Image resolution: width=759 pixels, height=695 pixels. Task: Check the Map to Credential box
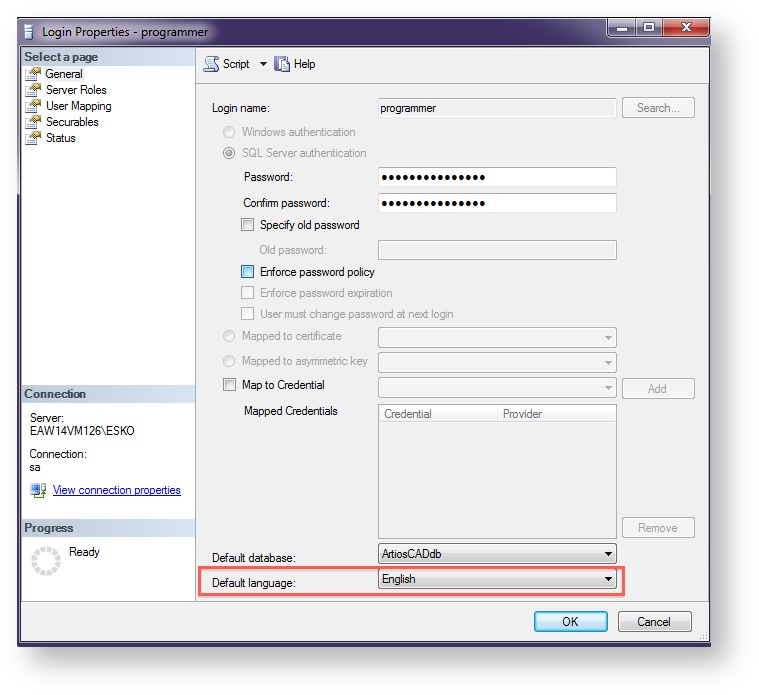(x=229, y=385)
